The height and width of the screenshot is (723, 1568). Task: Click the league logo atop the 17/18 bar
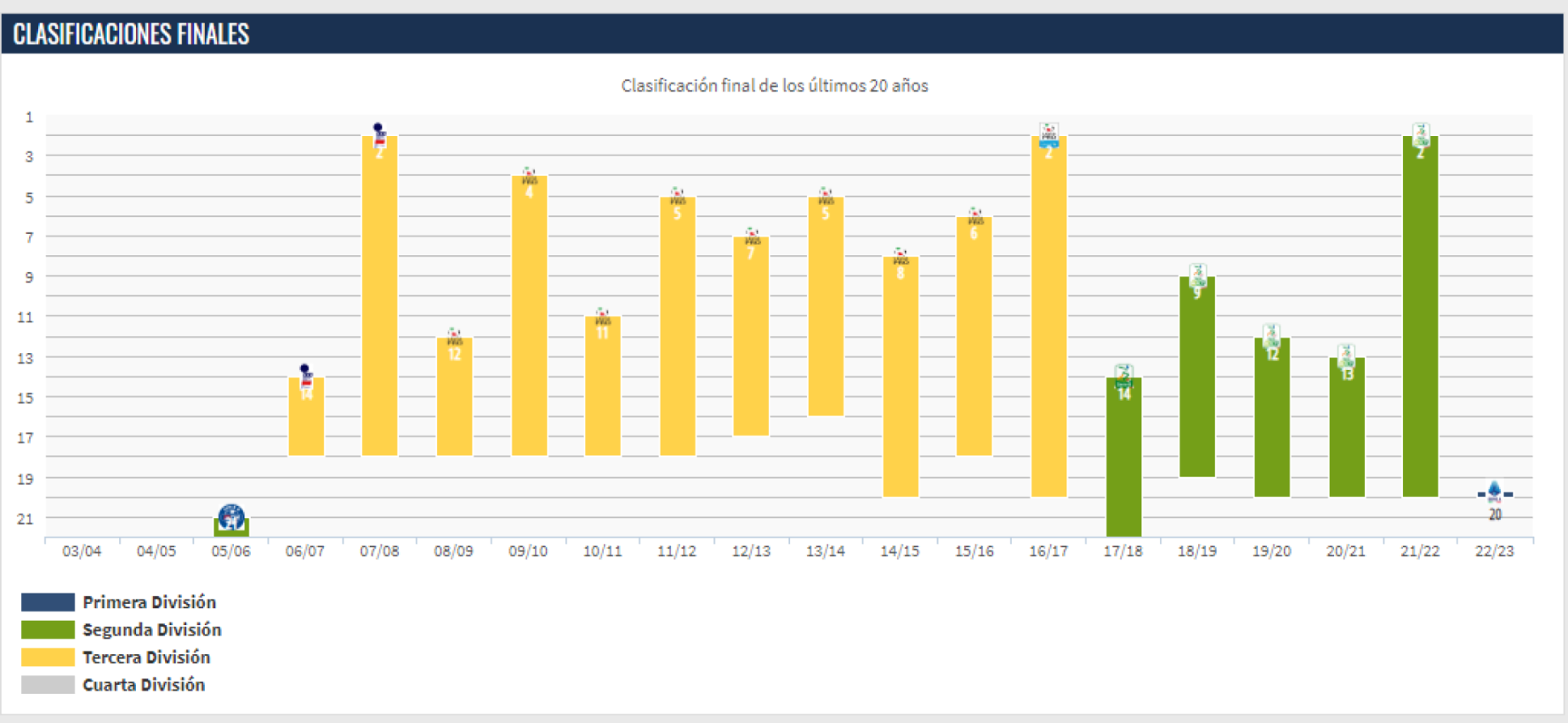1123,376
